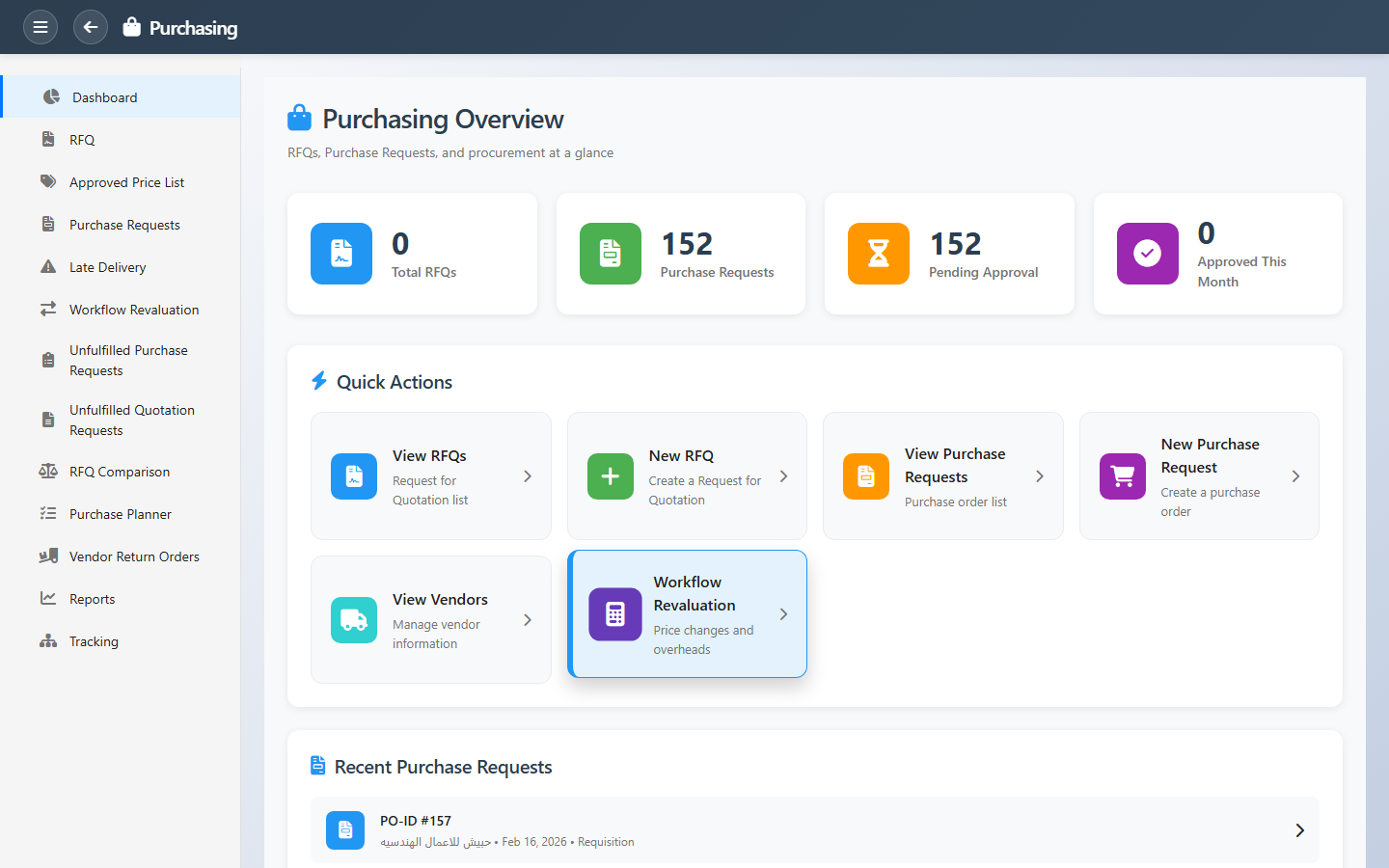Click the back arrow button
The image size is (1389, 868).
[91, 27]
